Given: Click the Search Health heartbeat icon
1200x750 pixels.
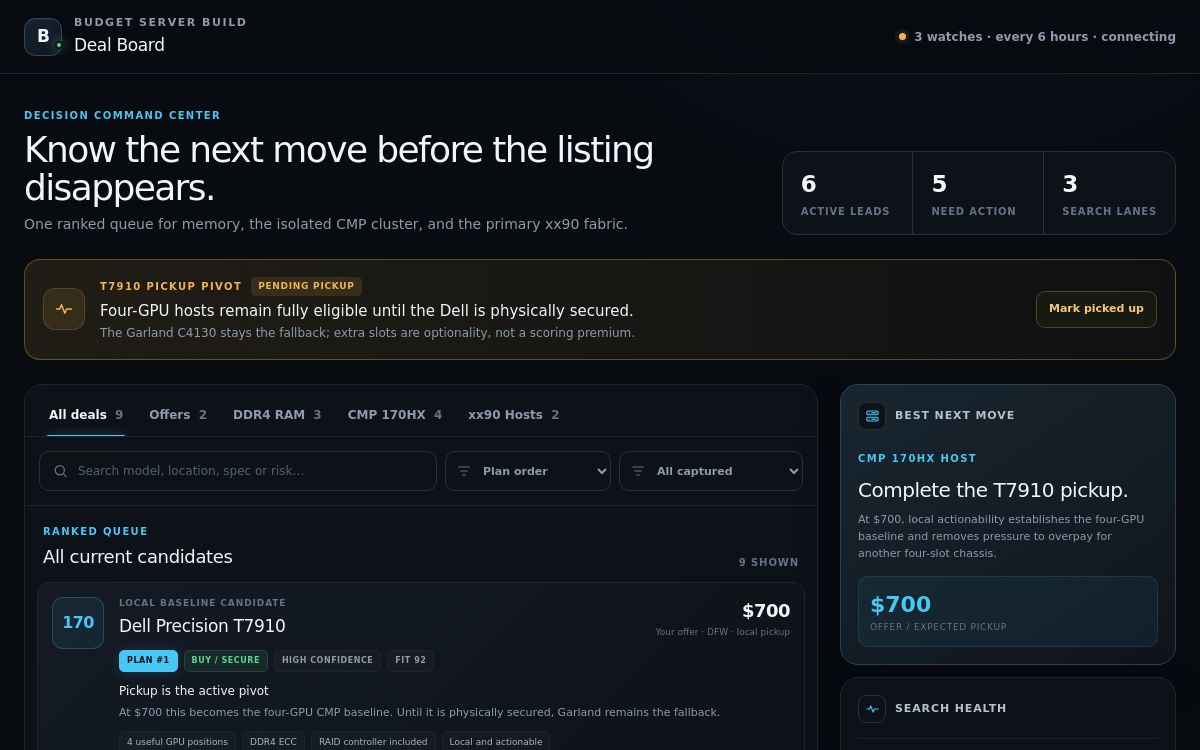Looking at the screenshot, I should 872,708.
